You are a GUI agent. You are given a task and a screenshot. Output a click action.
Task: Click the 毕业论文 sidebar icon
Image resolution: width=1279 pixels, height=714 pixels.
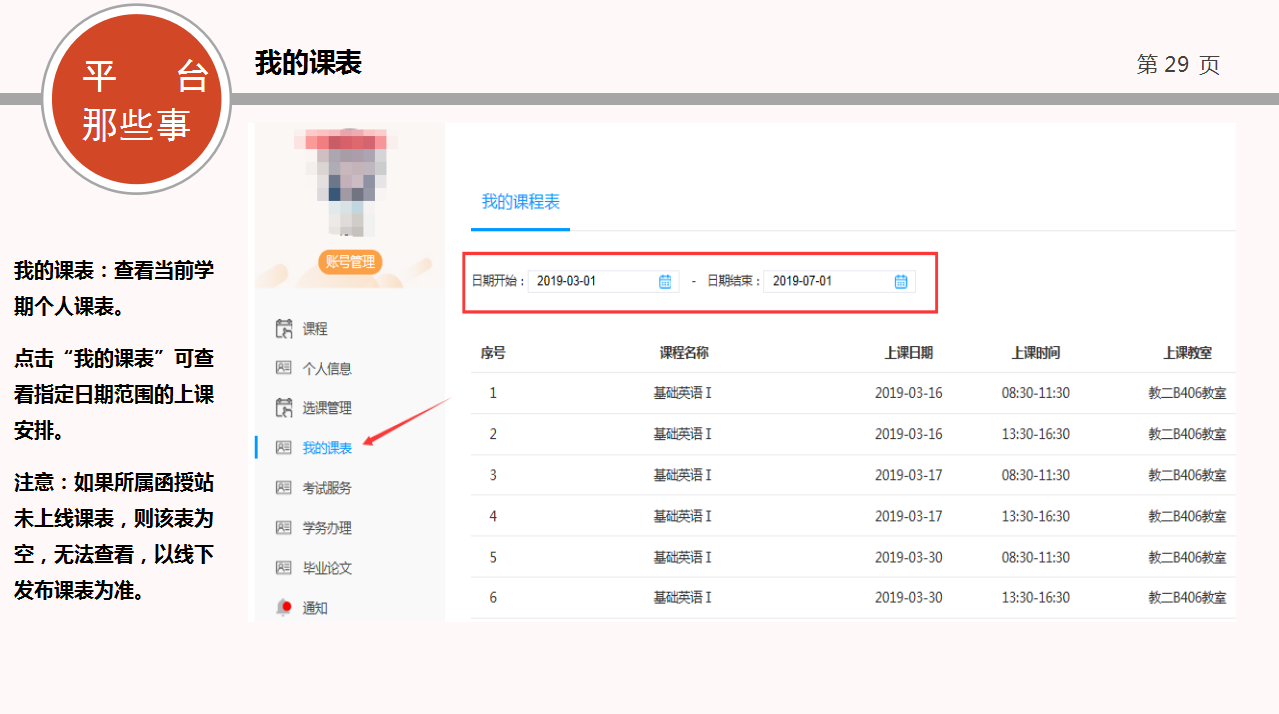click(x=283, y=568)
